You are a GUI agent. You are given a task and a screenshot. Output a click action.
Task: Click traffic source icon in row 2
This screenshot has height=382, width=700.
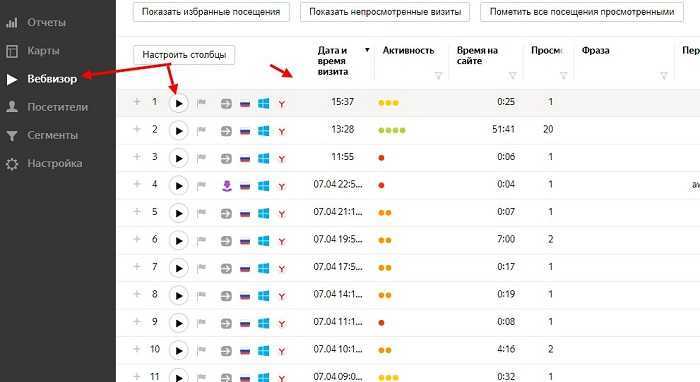226,131
